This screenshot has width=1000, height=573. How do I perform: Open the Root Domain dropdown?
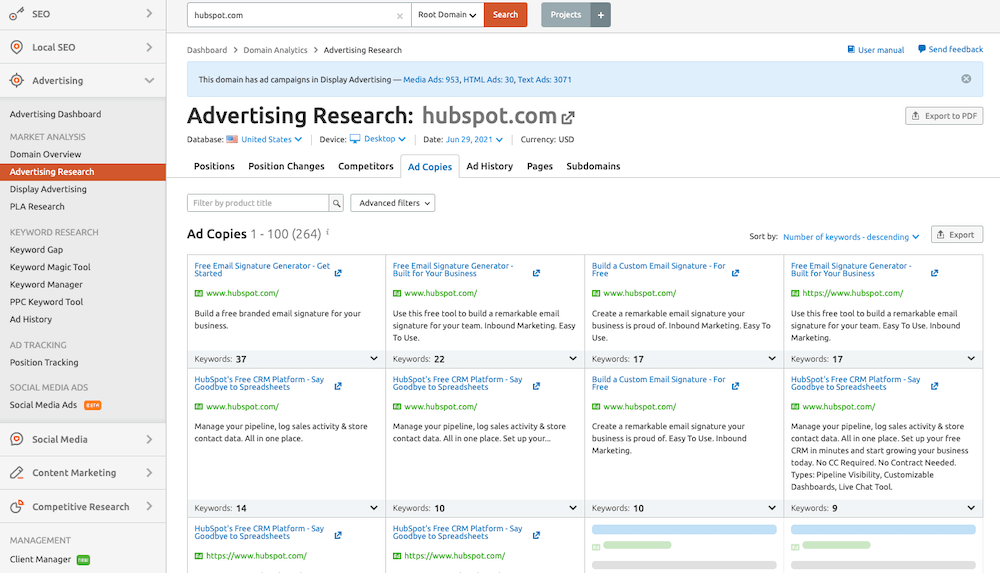click(x=447, y=15)
